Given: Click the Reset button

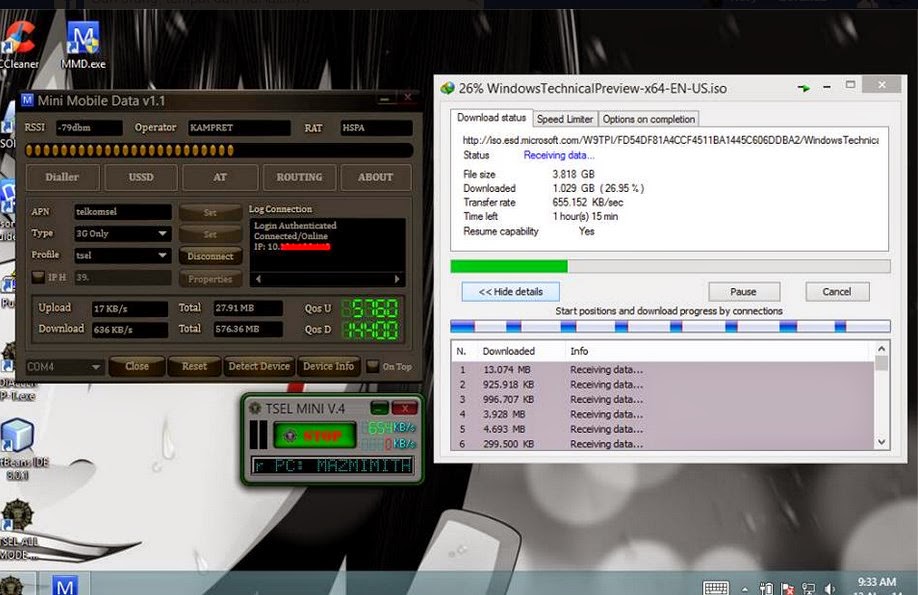Looking at the screenshot, I should click(x=194, y=366).
